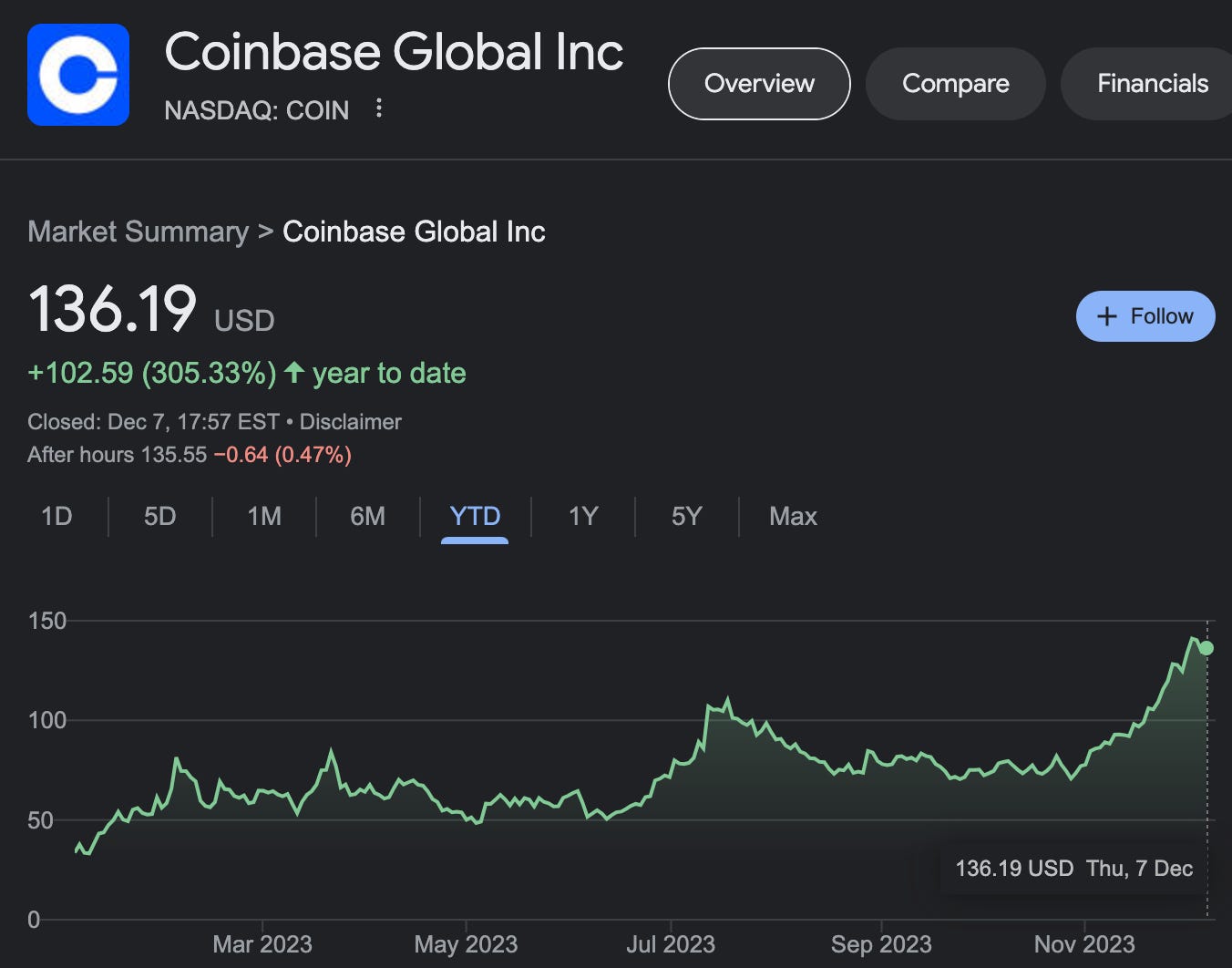1232x968 pixels.
Task: Select the 1D time range
Action: point(56,516)
